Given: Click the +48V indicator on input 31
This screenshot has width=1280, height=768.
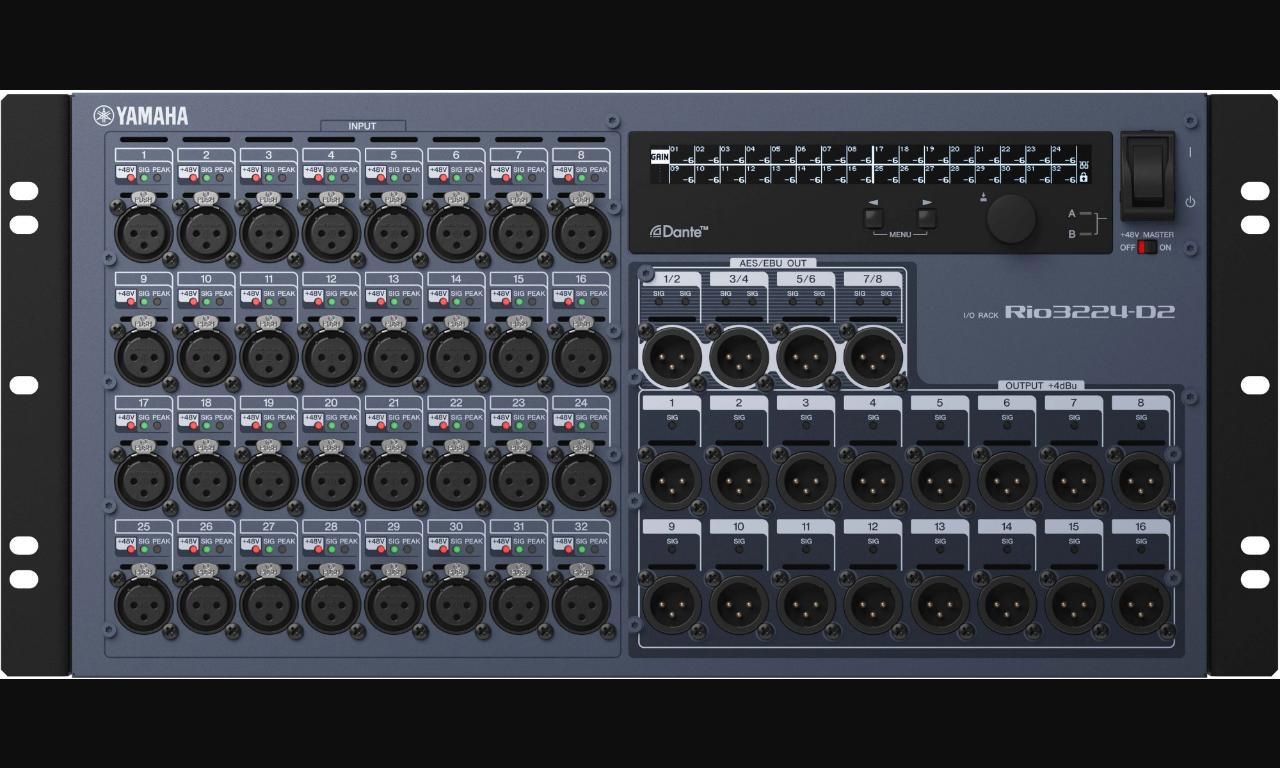Looking at the screenshot, I should tap(506, 549).
